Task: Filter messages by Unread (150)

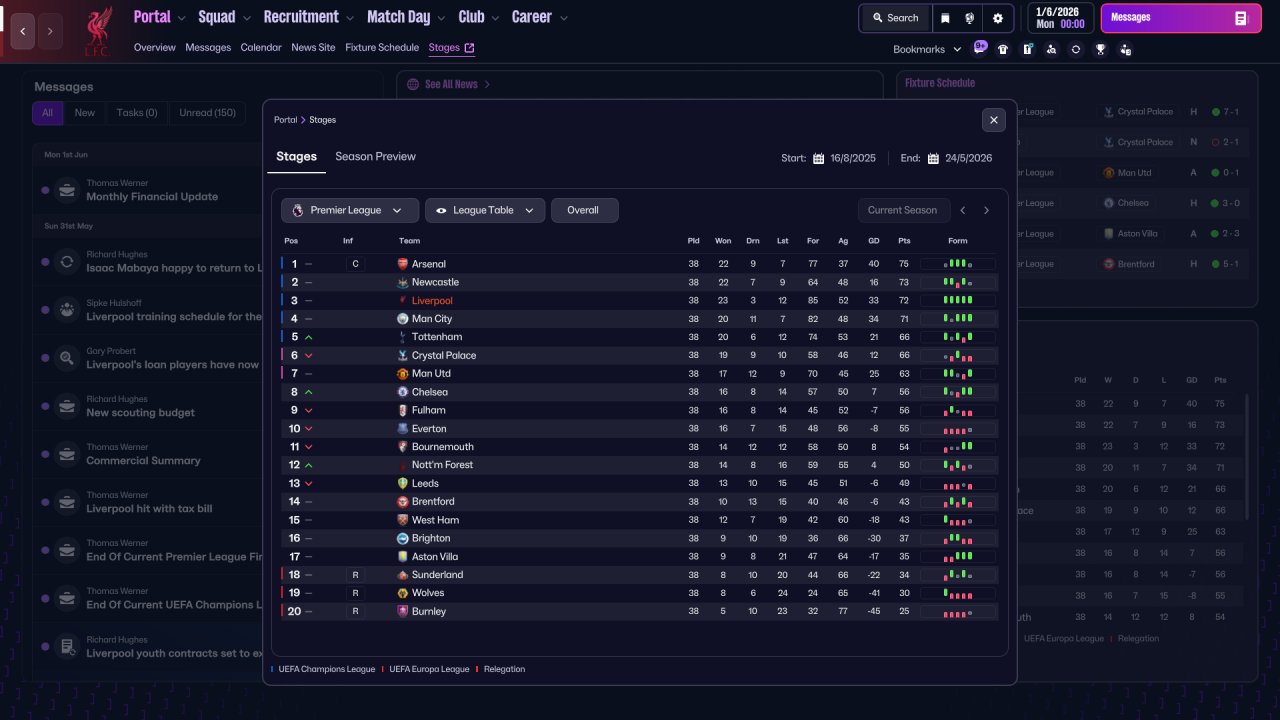Action: point(207,113)
